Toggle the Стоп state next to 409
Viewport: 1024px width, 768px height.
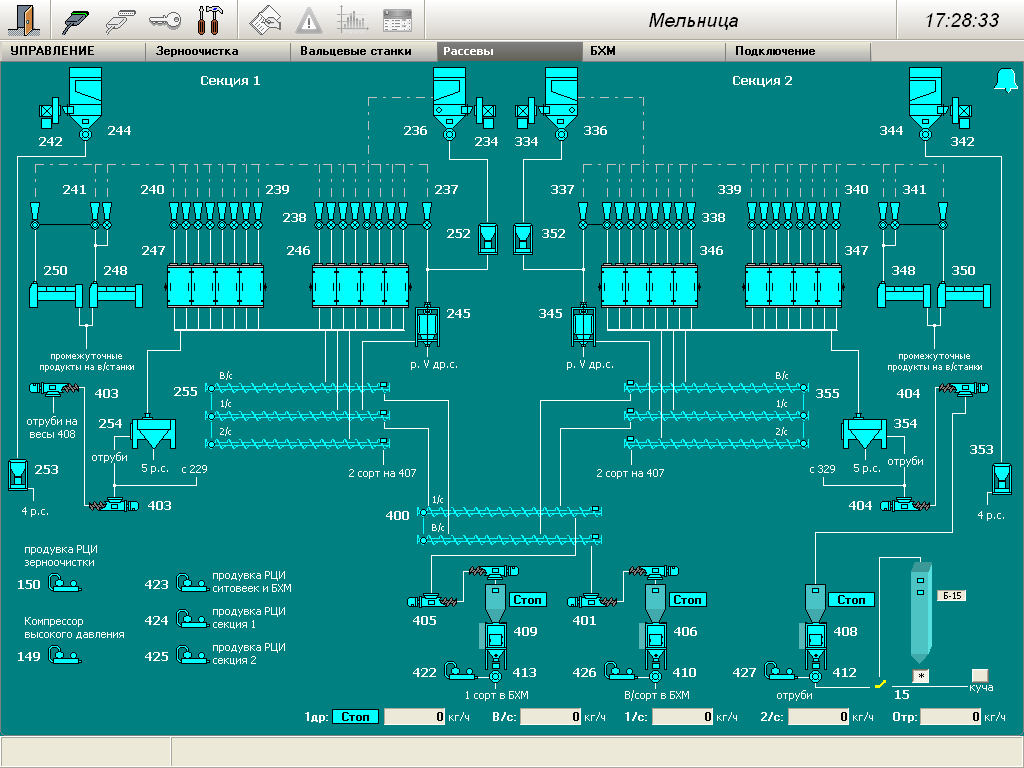[528, 600]
